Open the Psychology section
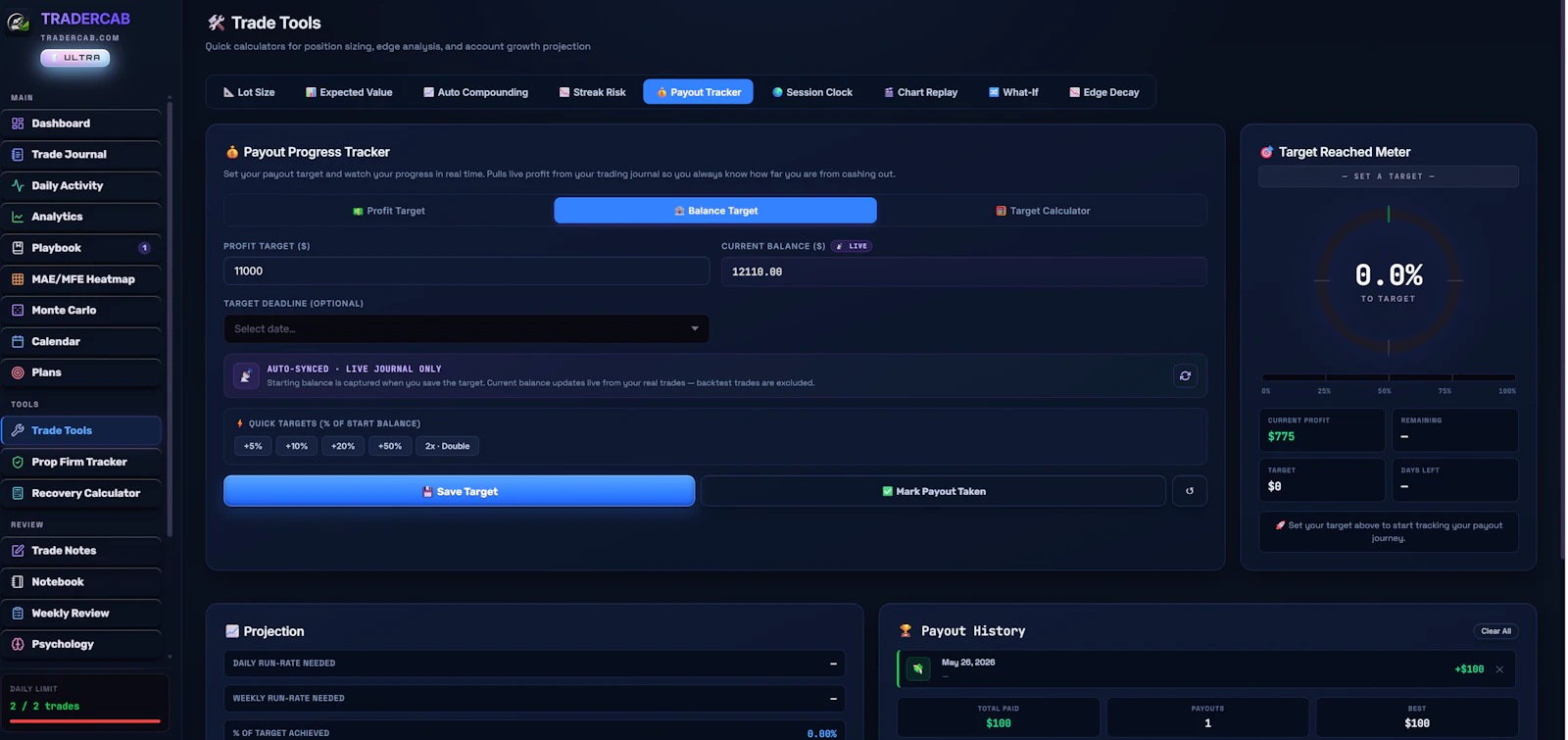This screenshot has width=1568, height=740. pos(81,644)
